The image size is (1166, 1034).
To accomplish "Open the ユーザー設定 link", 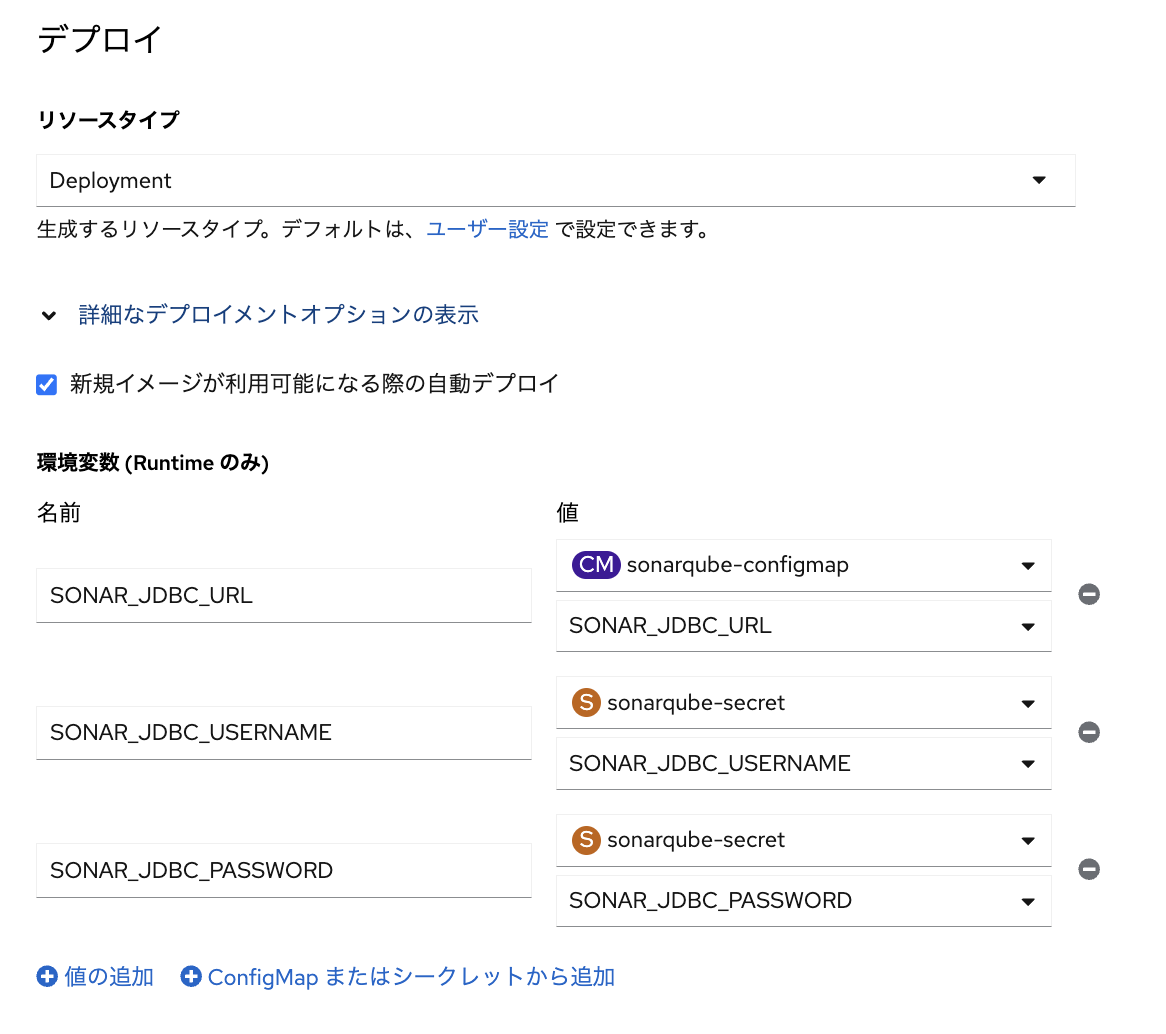I will pos(487,229).
